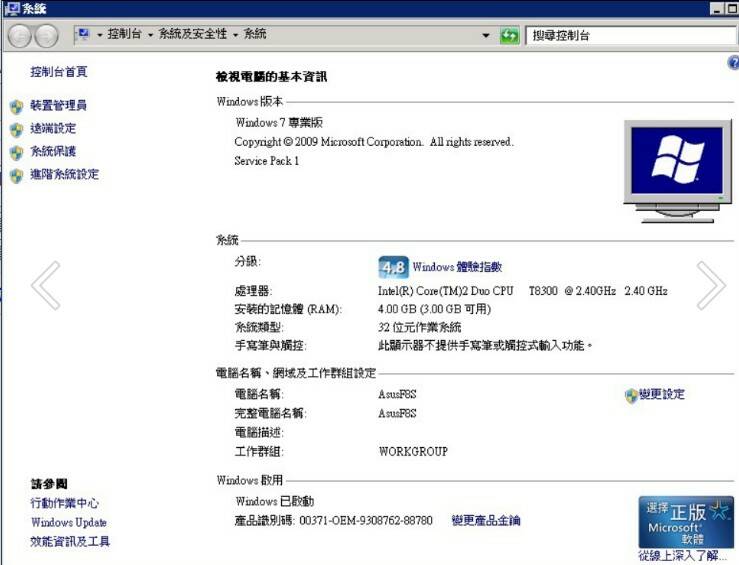This screenshot has height=565, width=739.
Task: Select 系統及安全性 in the breadcrumb
Action: tap(193, 34)
